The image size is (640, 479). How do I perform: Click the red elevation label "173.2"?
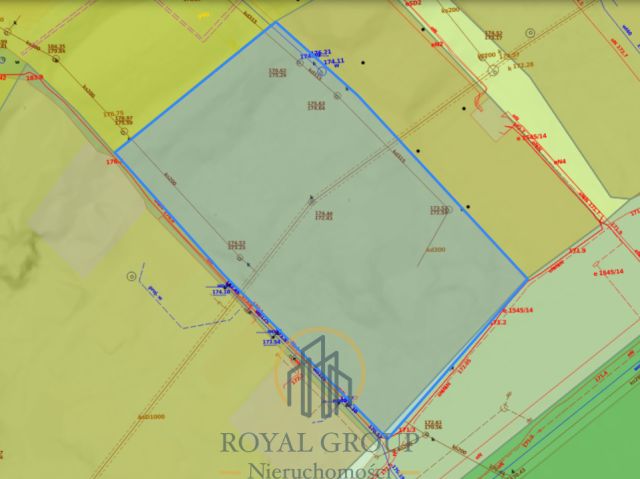498,322
